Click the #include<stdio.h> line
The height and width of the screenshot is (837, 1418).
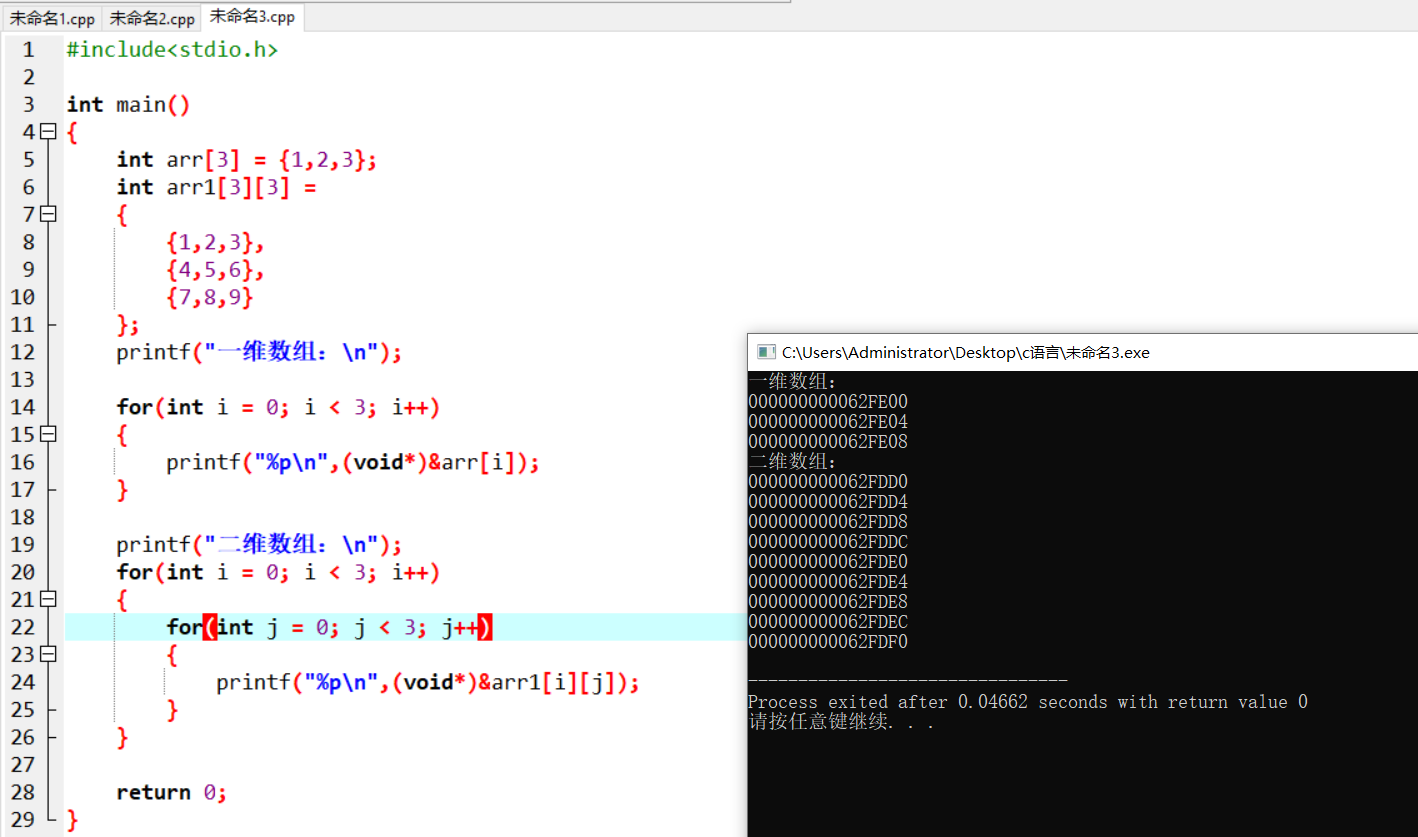pos(172,49)
